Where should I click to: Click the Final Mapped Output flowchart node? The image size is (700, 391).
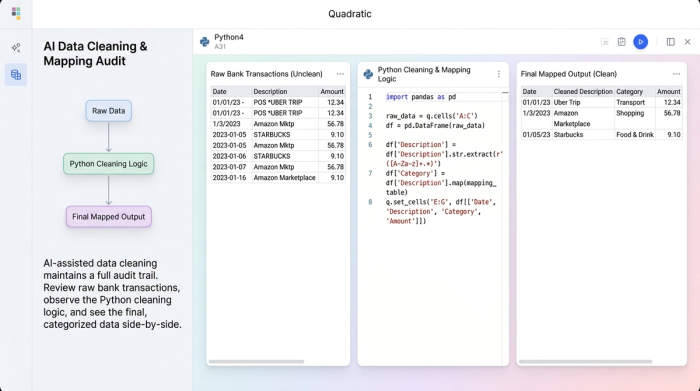(x=108, y=216)
